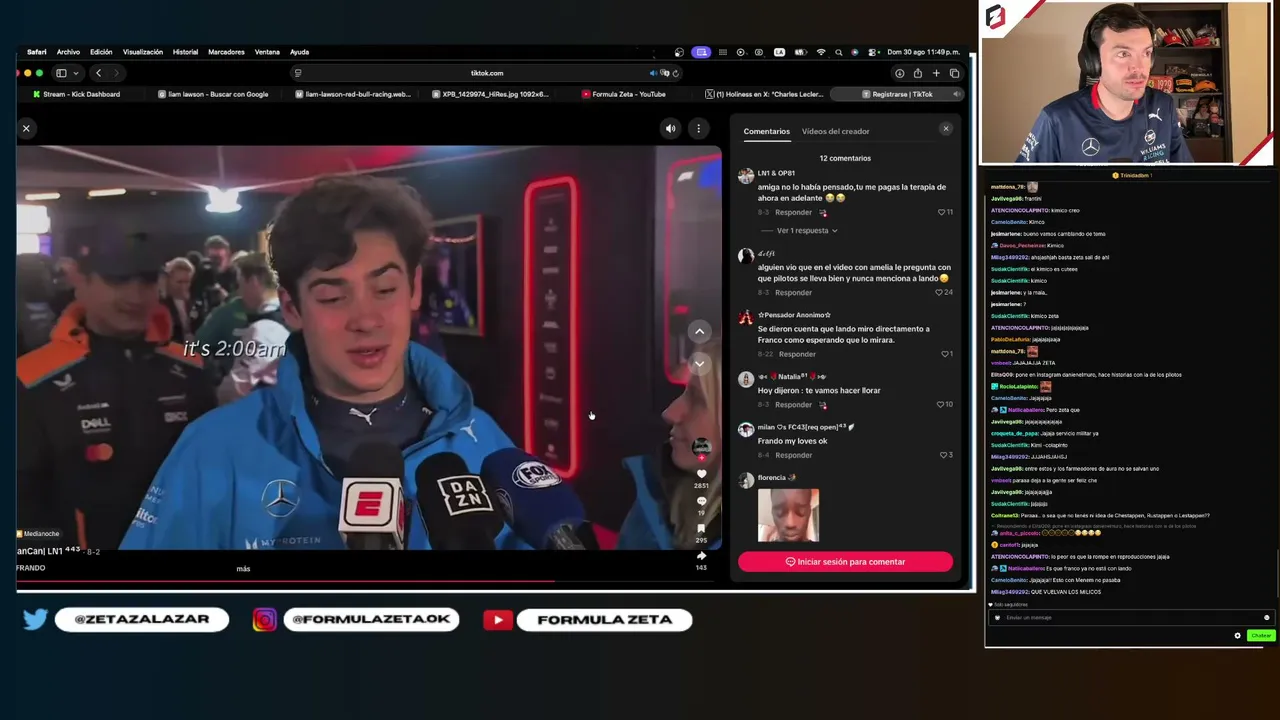Like the Pensador Anonimo comment

pyautogui.click(x=944, y=354)
